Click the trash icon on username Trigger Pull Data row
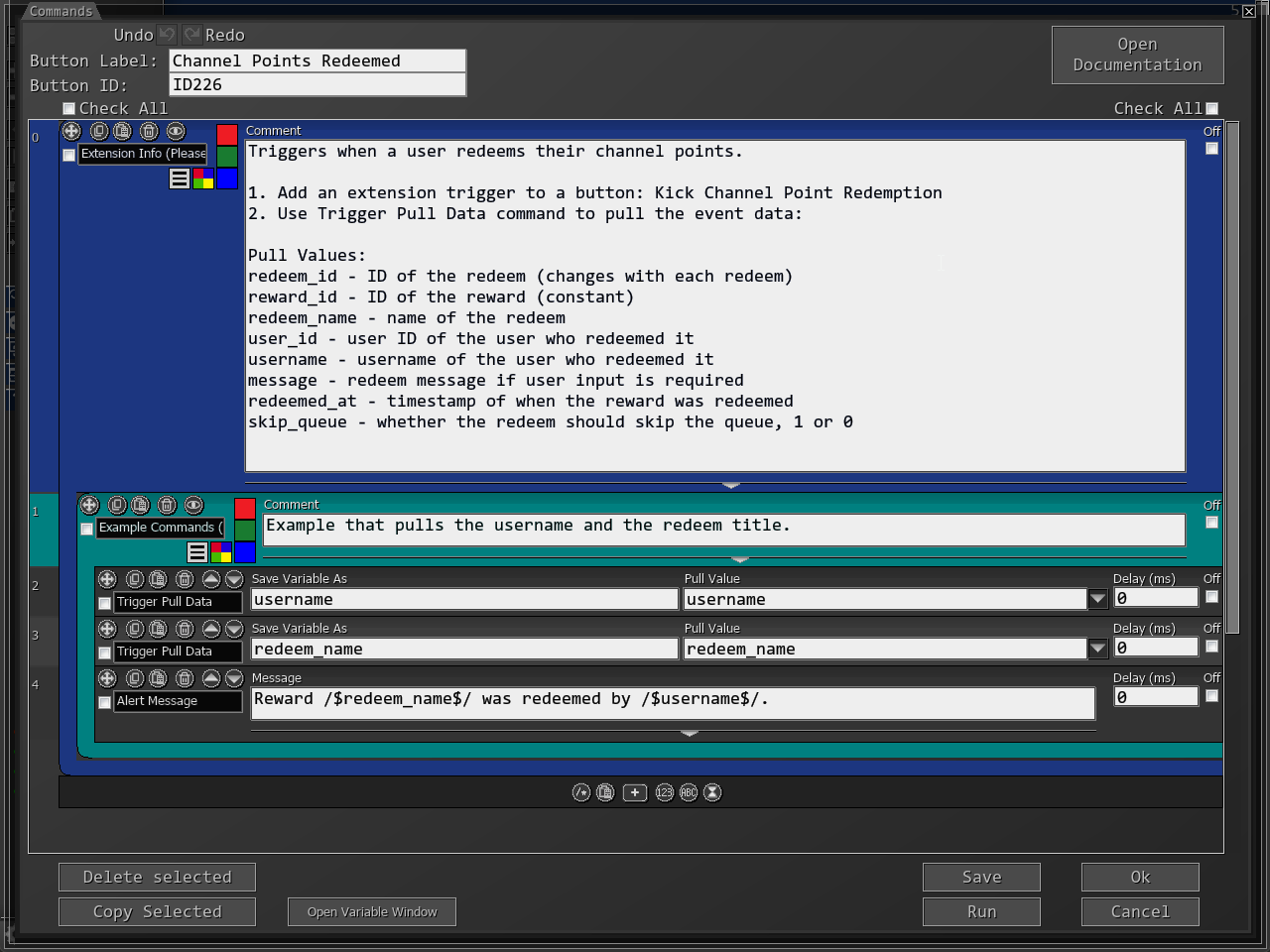 click(x=185, y=579)
